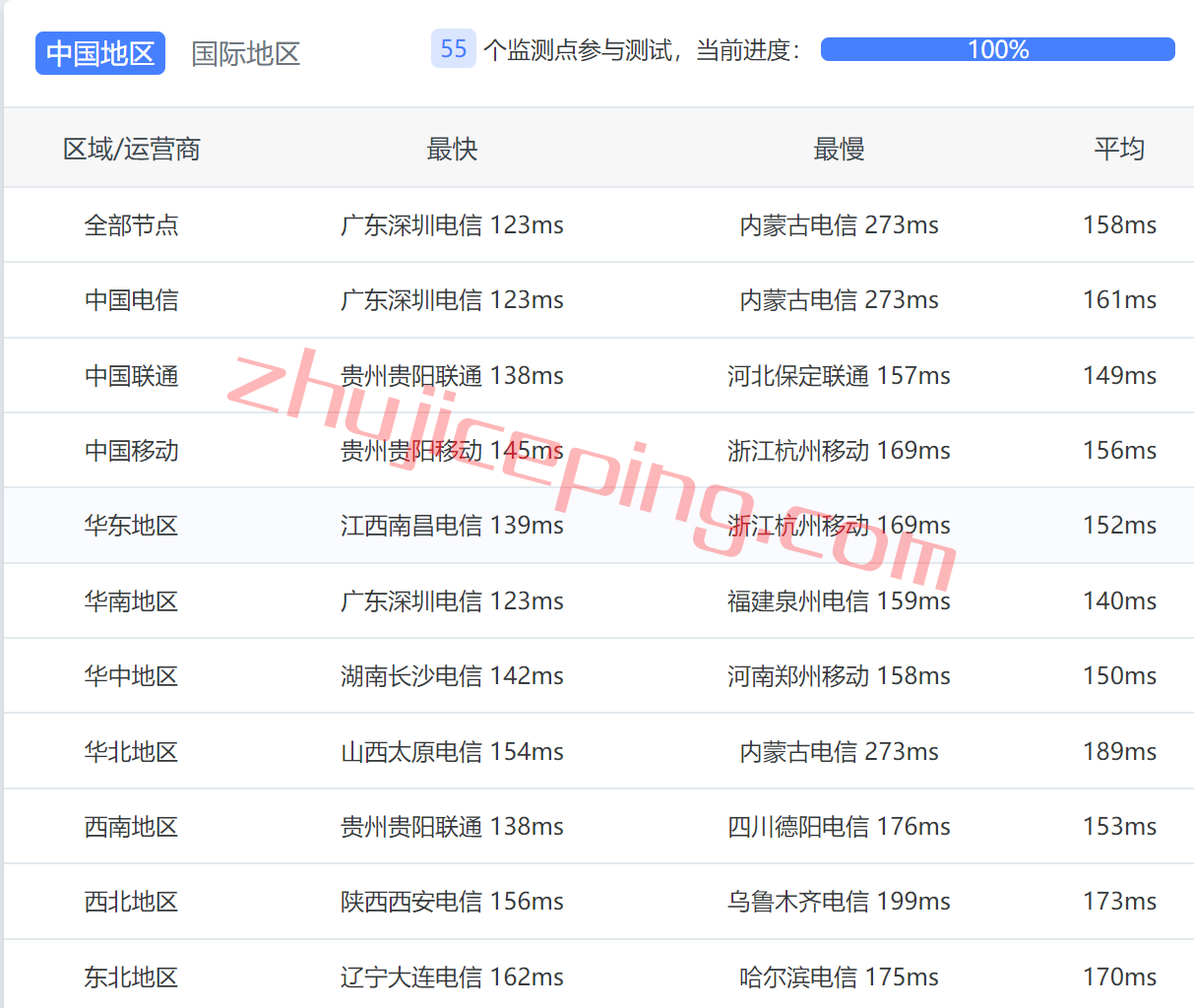The height and width of the screenshot is (1008, 1194).
Task: Click the 158ms average value
Action: point(1119,224)
